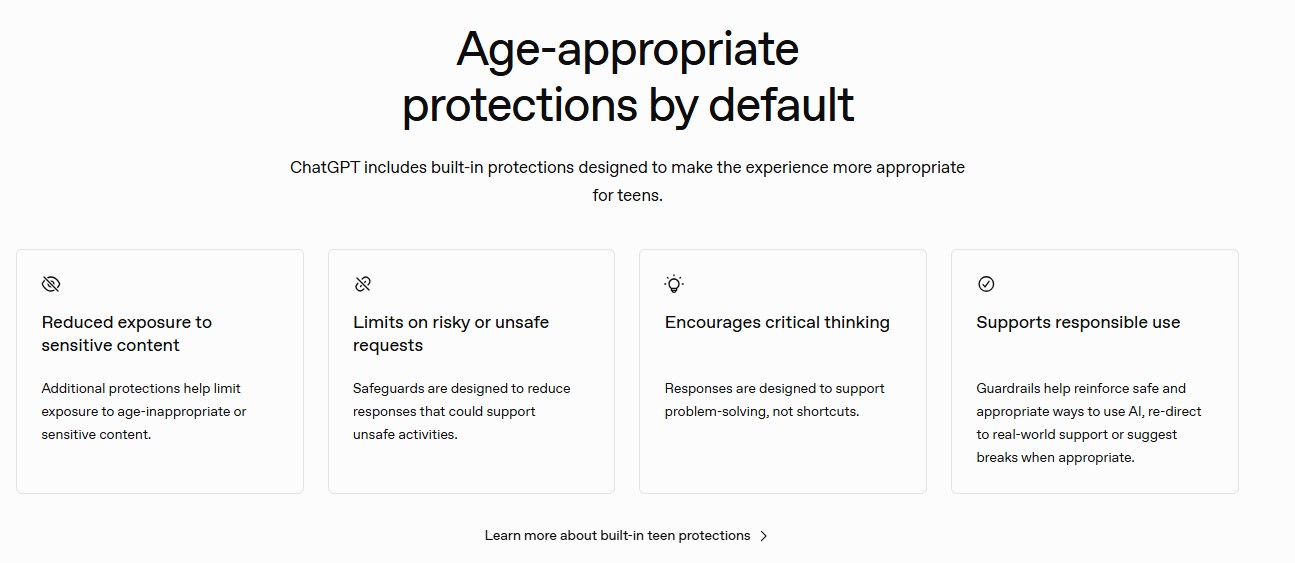Select the responsible use card
The height and width of the screenshot is (563, 1295).
click(1095, 371)
